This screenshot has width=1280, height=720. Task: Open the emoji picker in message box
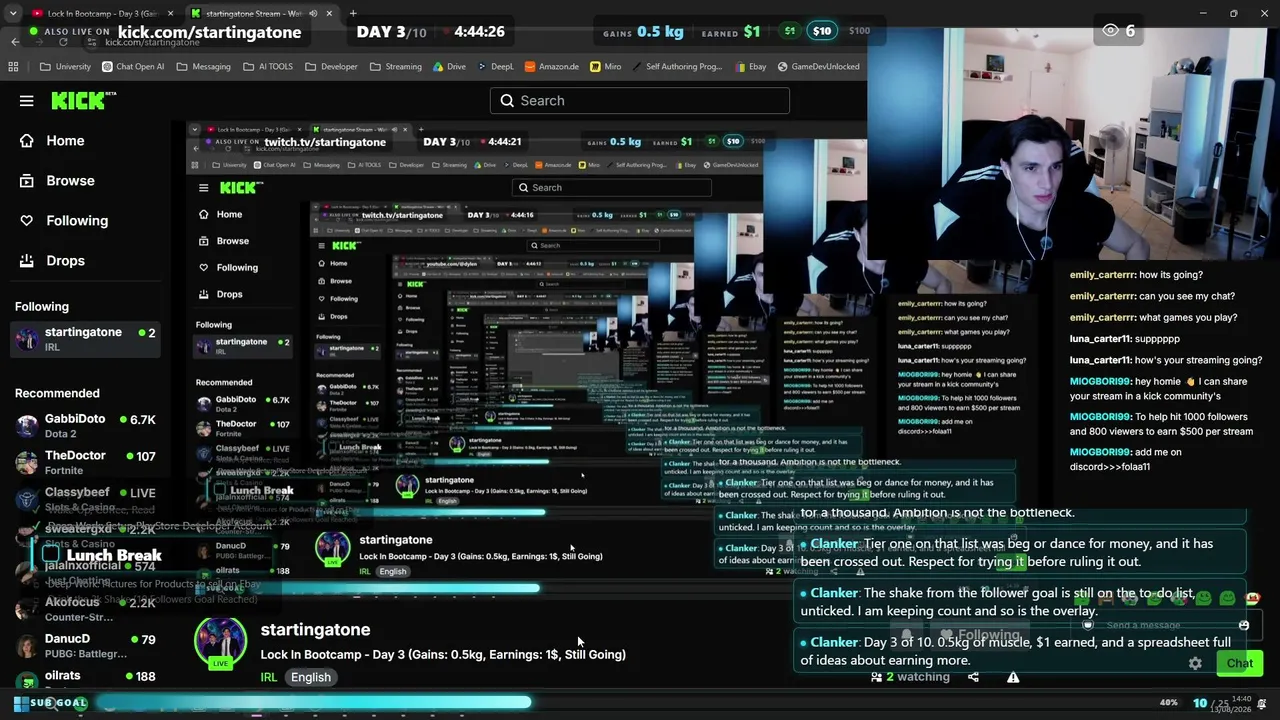pos(1244,625)
